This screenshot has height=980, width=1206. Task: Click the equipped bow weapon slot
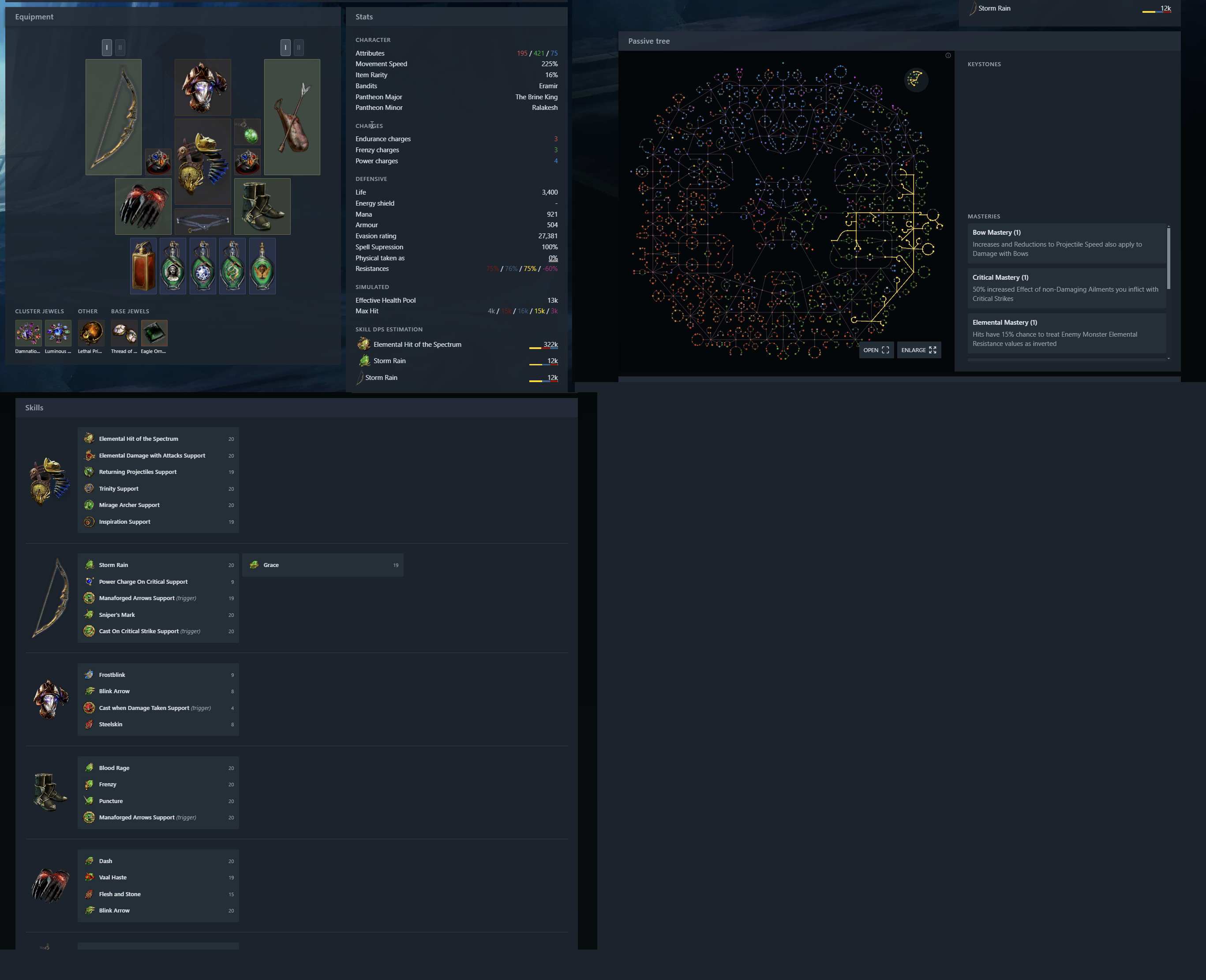(x=113, y=117)
